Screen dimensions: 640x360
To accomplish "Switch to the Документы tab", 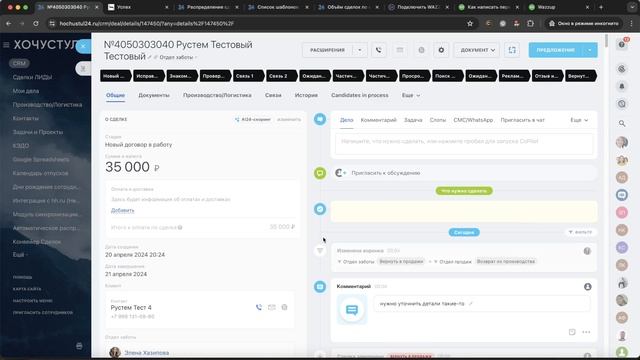I will [153, 95].
